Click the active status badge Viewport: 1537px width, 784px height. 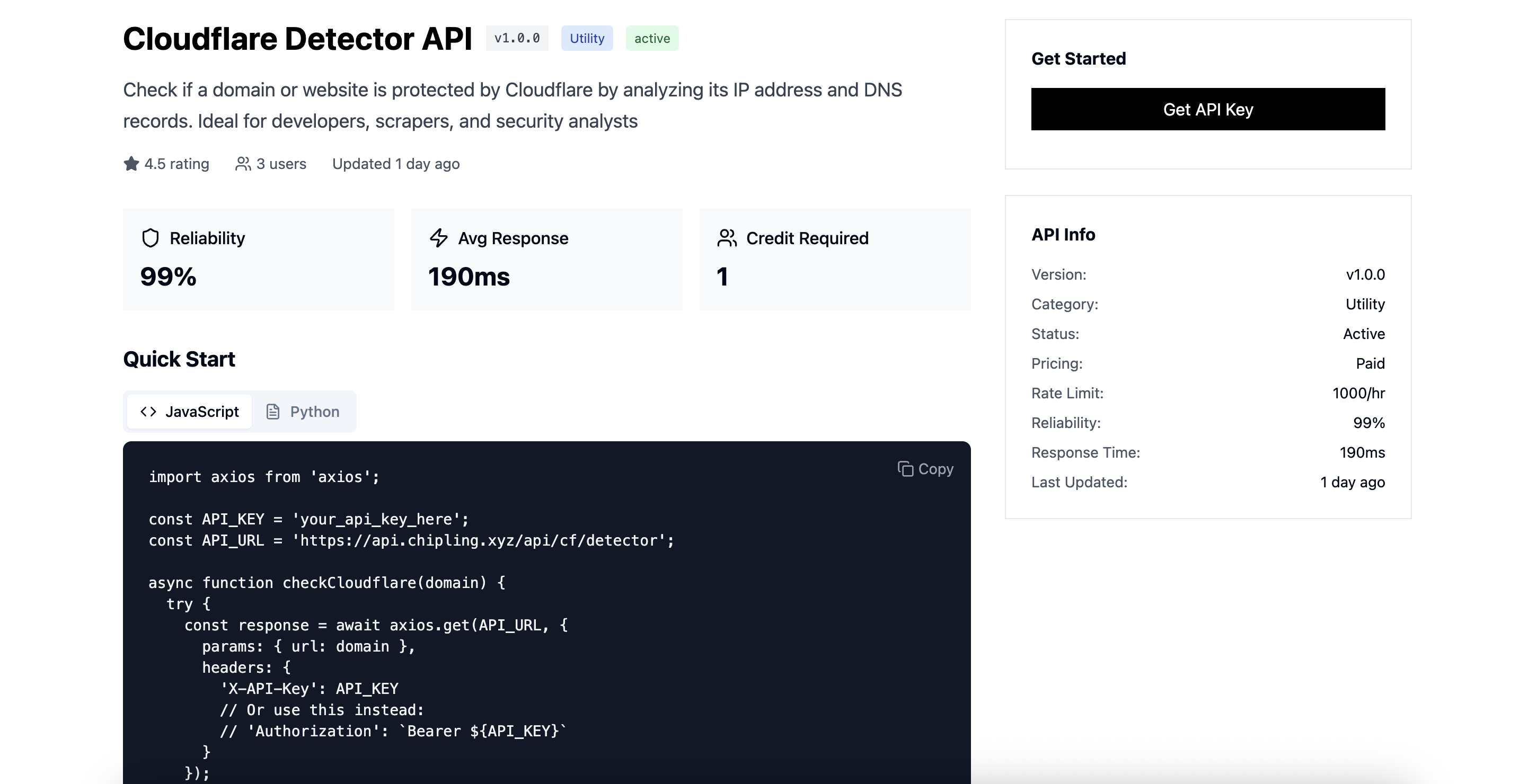pos(651,38)
